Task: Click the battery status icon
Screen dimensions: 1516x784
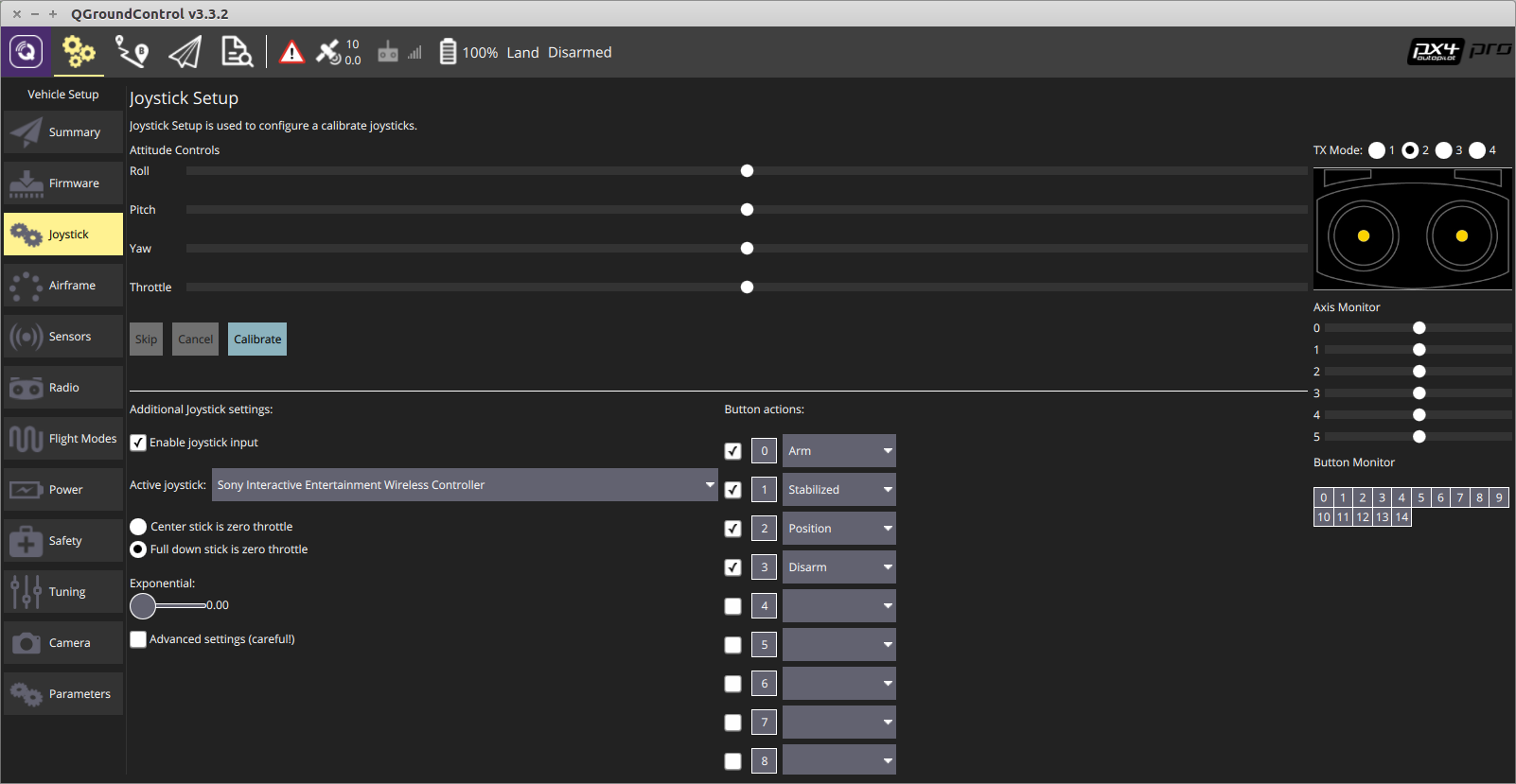Action: point(448,52)
